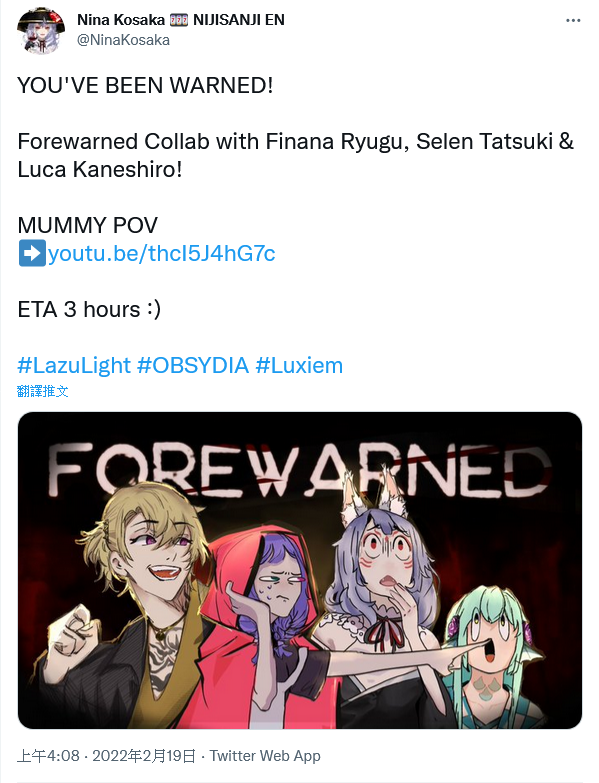Viewport: 599px width, 783px height.
Task: Open the youtu.be/thcI5J4hG7c link
Action: [162, 253]
